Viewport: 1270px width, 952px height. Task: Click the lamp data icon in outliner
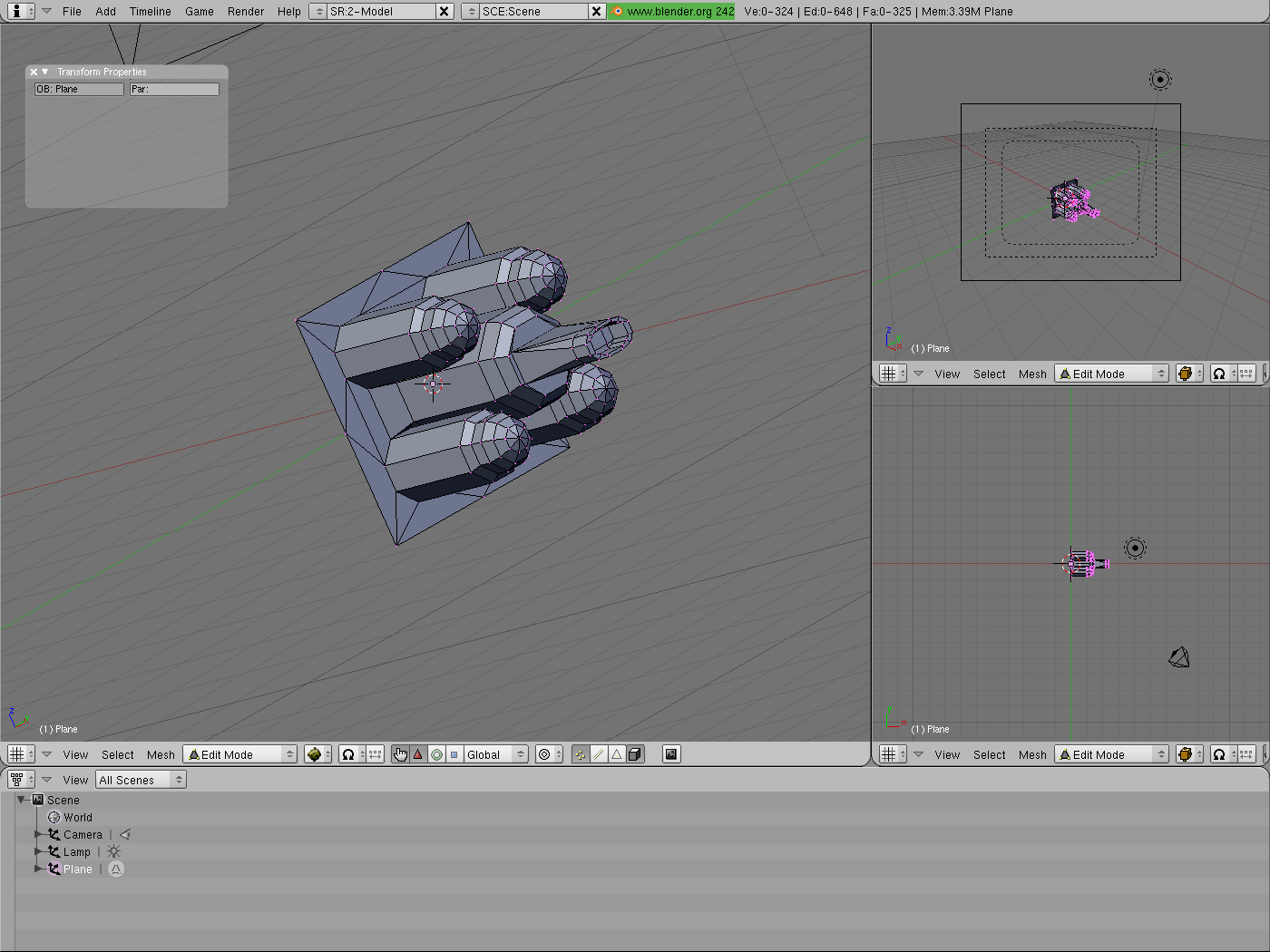coord(113,851)
